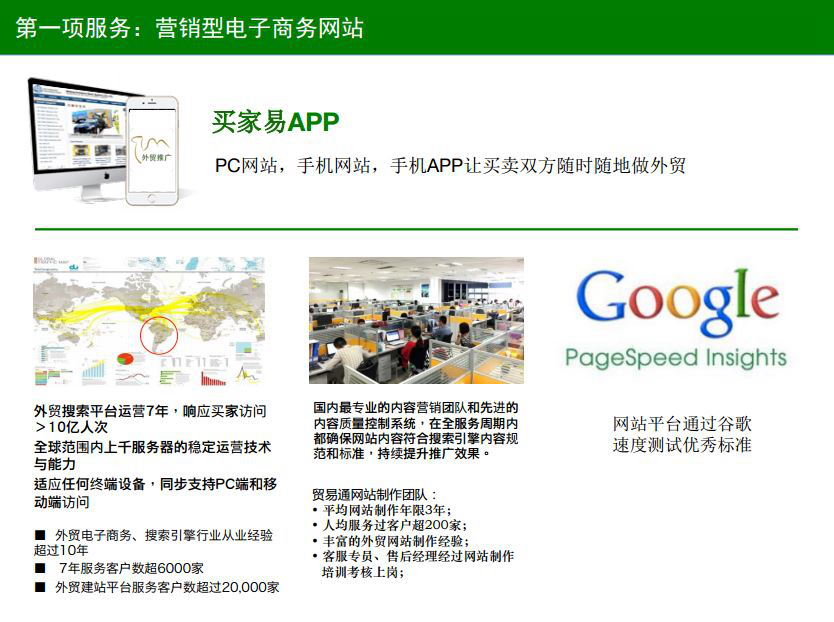
Task: Select text 培训考核上岗；
Action: (x=363, y=572)
